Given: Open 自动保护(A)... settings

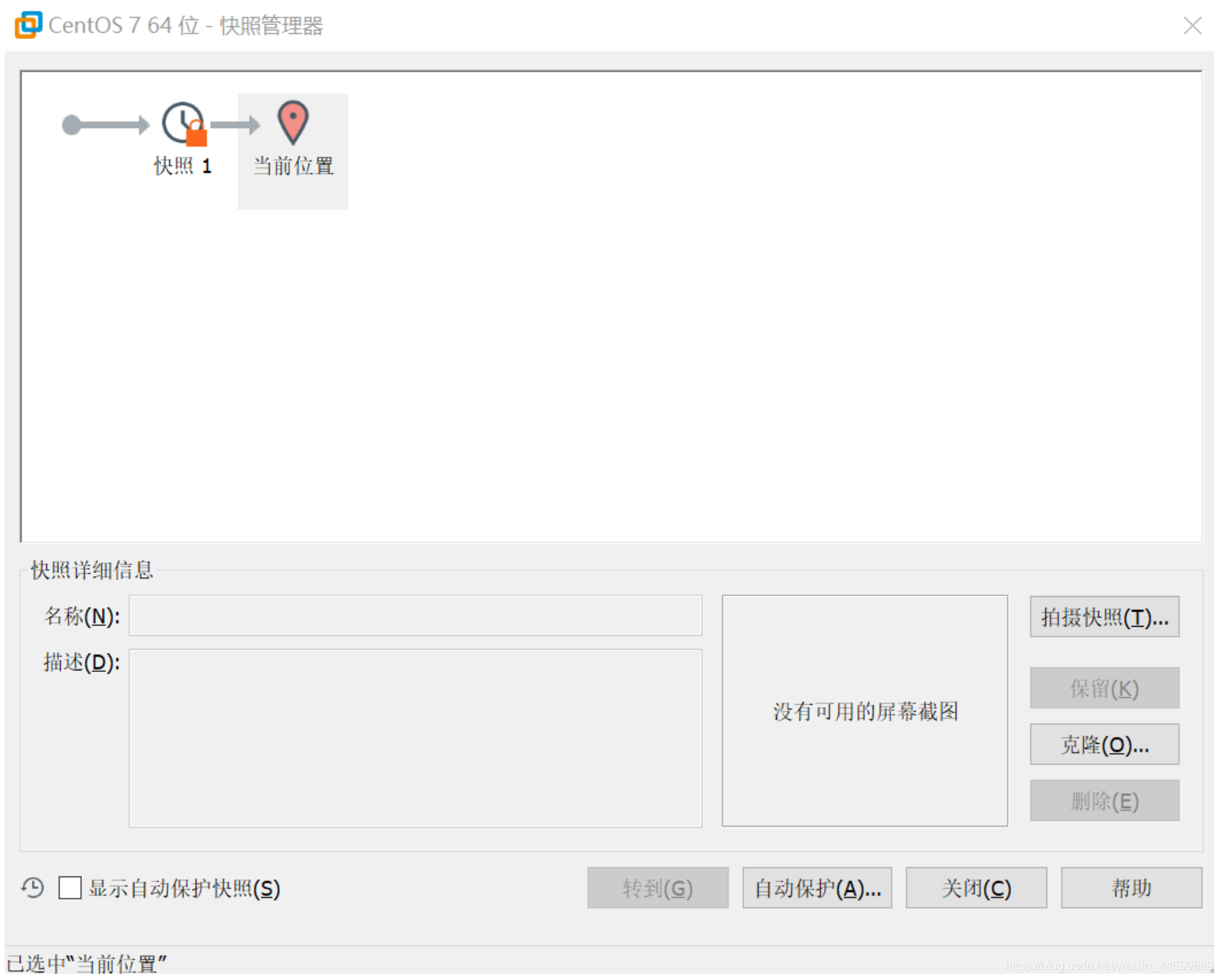Looking at the screenshot, I should click(817, 888).
